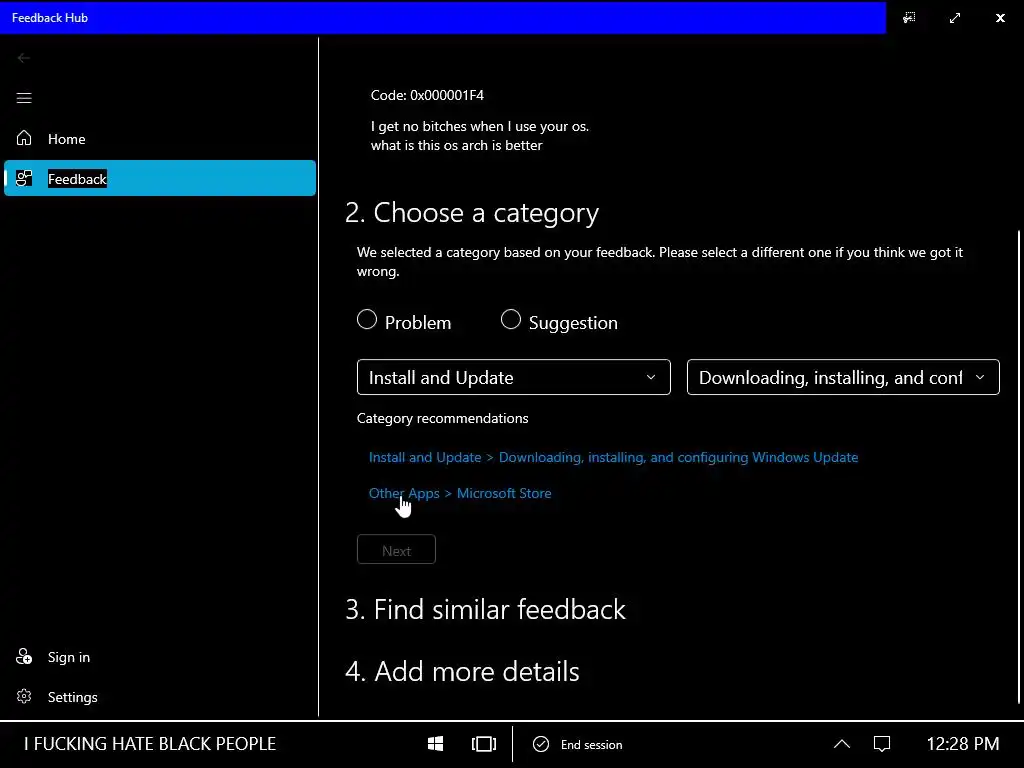
Task: Click the 12:28 PM taskbar clock
Action: pos(963,744)
